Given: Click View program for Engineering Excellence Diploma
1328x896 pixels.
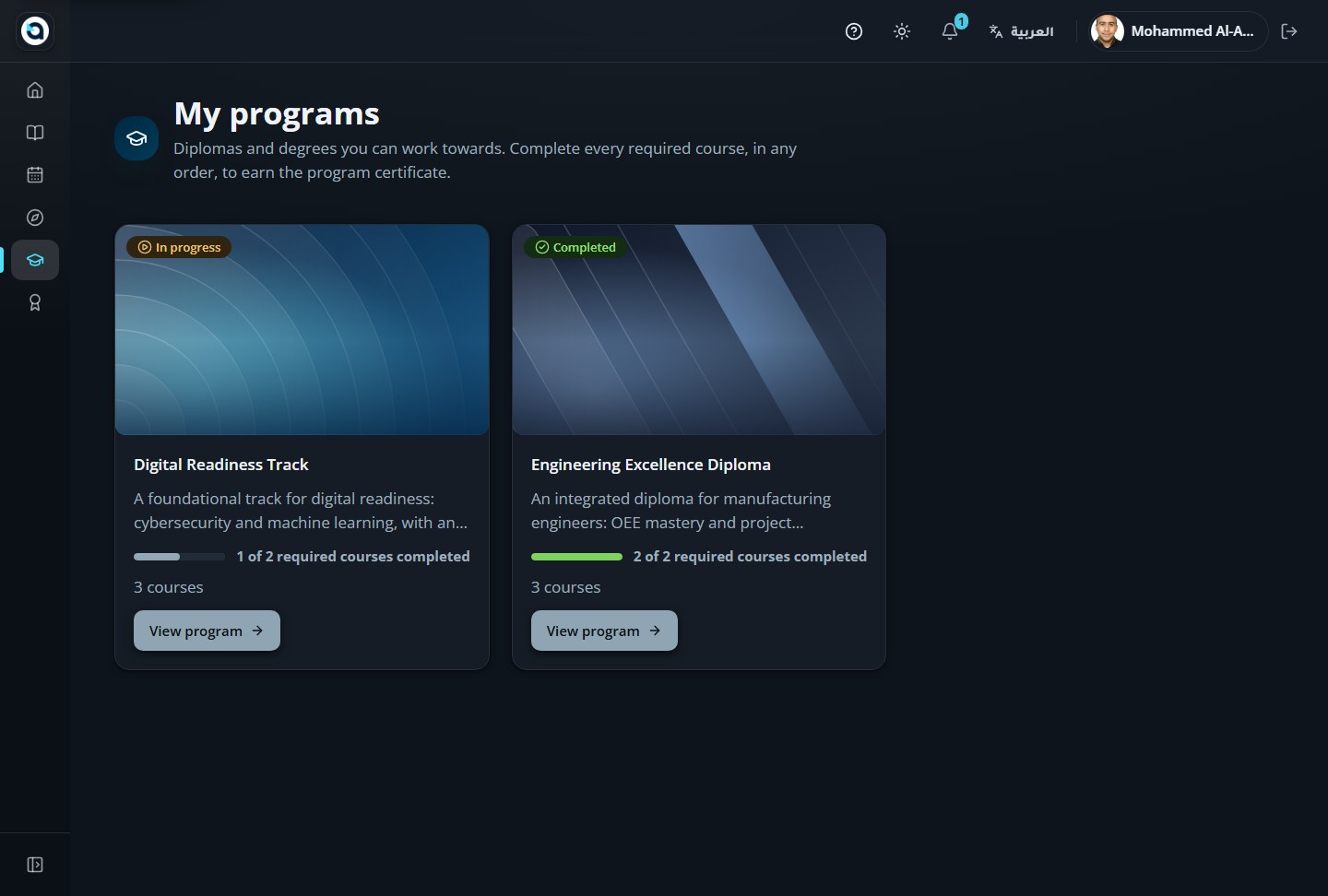Looking at the screenshot, I should pyautogui.click(x=604, y=631).
